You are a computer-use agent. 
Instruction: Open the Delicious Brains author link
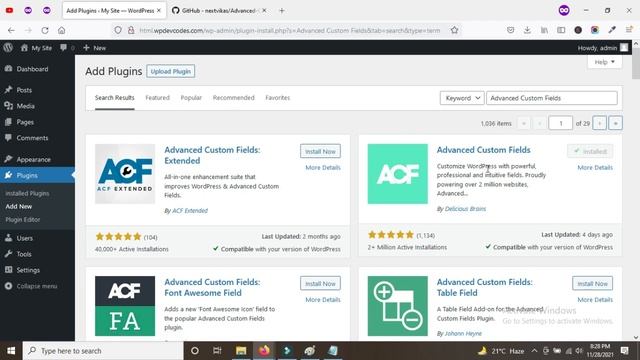[x=465, y=209]
